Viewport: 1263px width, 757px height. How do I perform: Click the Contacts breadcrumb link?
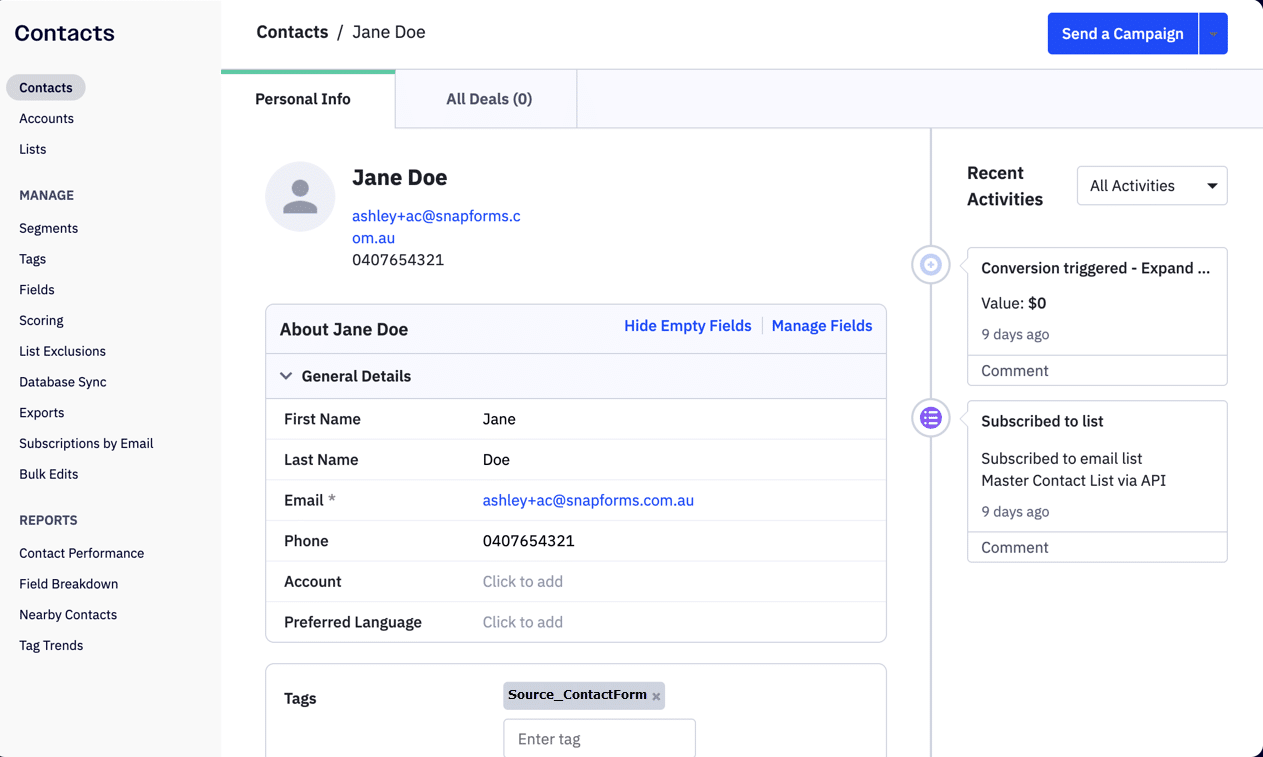292,32
